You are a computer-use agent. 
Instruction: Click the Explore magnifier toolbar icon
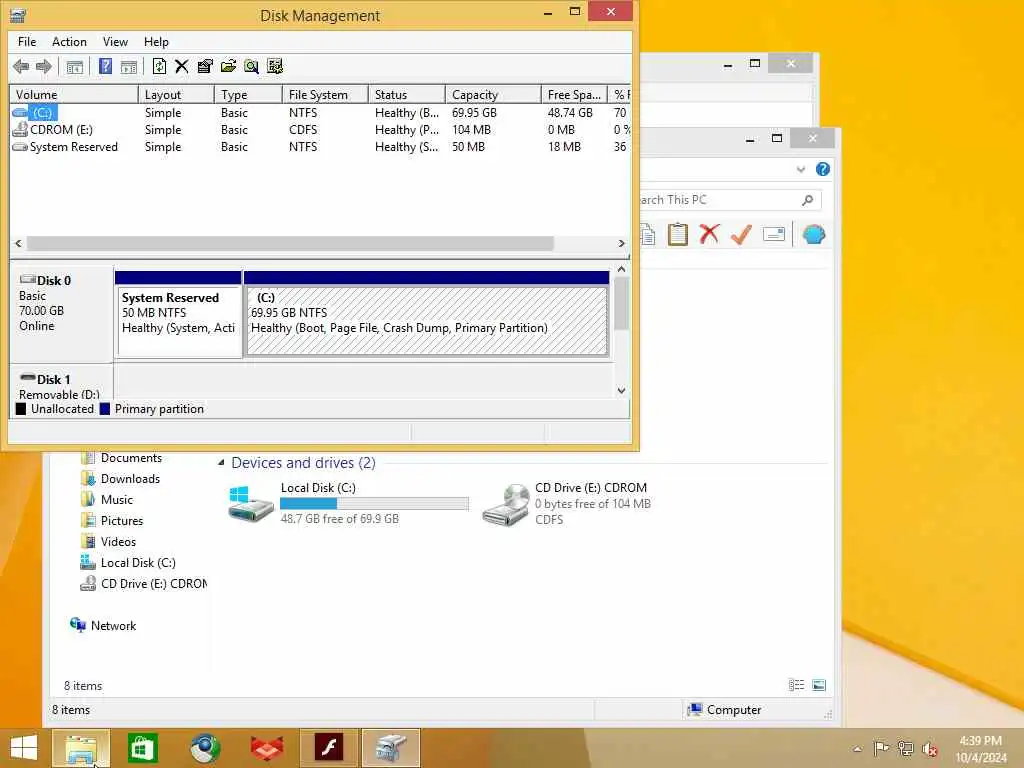(251, 66)
